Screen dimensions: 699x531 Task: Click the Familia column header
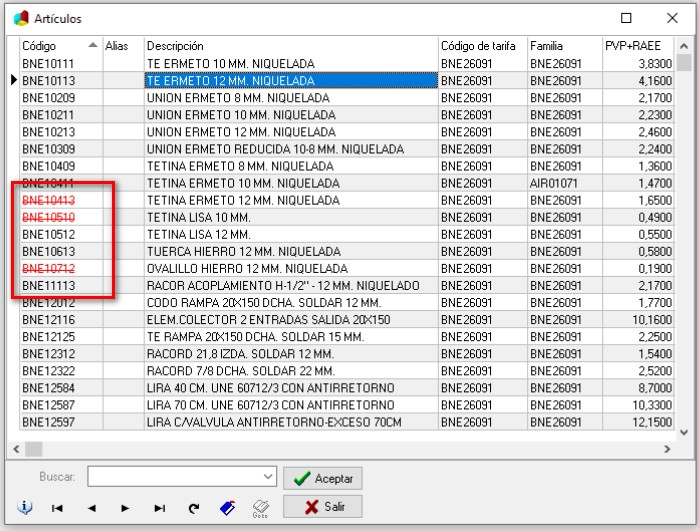point(563,46)
